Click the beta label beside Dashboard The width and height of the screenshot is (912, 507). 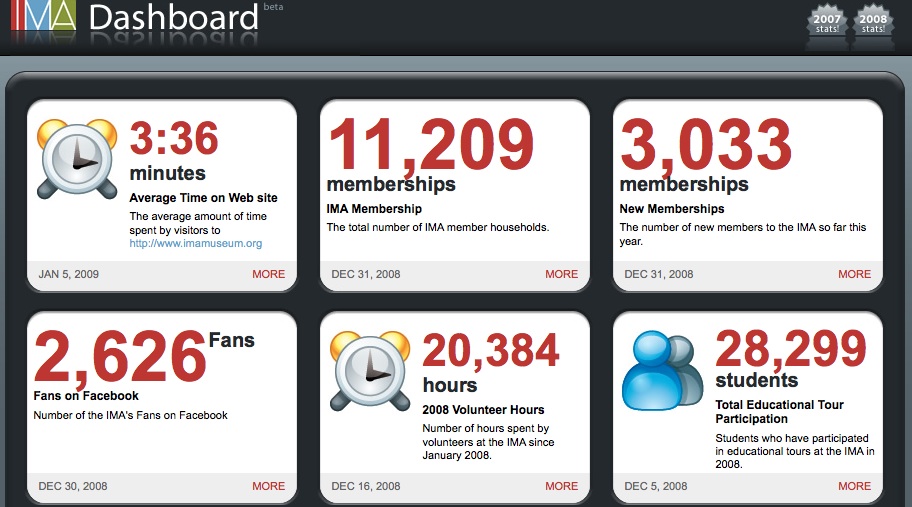coord(273,7)
